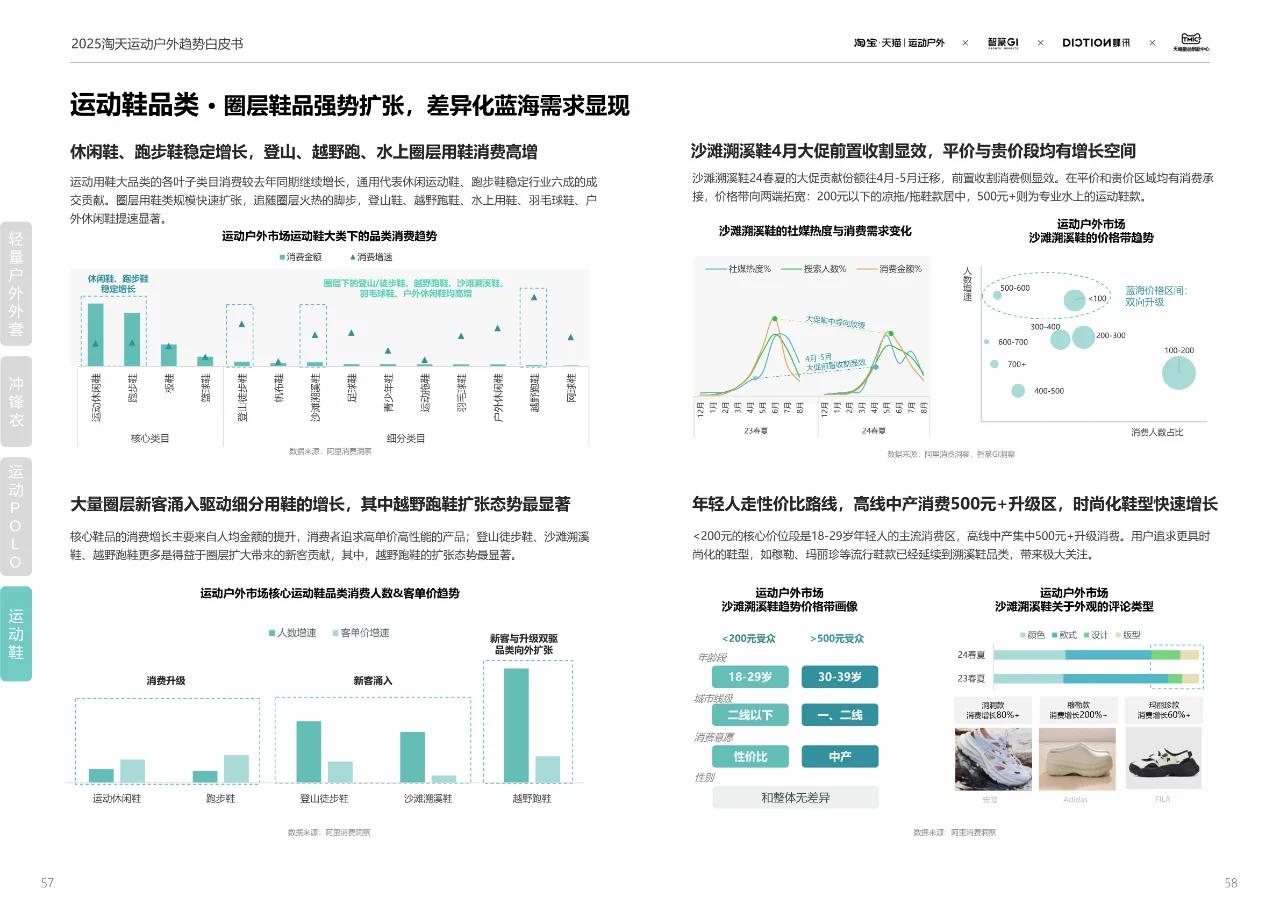Click the 100-200 price bubble
The width and height of the screenshot is (1280, 905).
(1180, 373)
